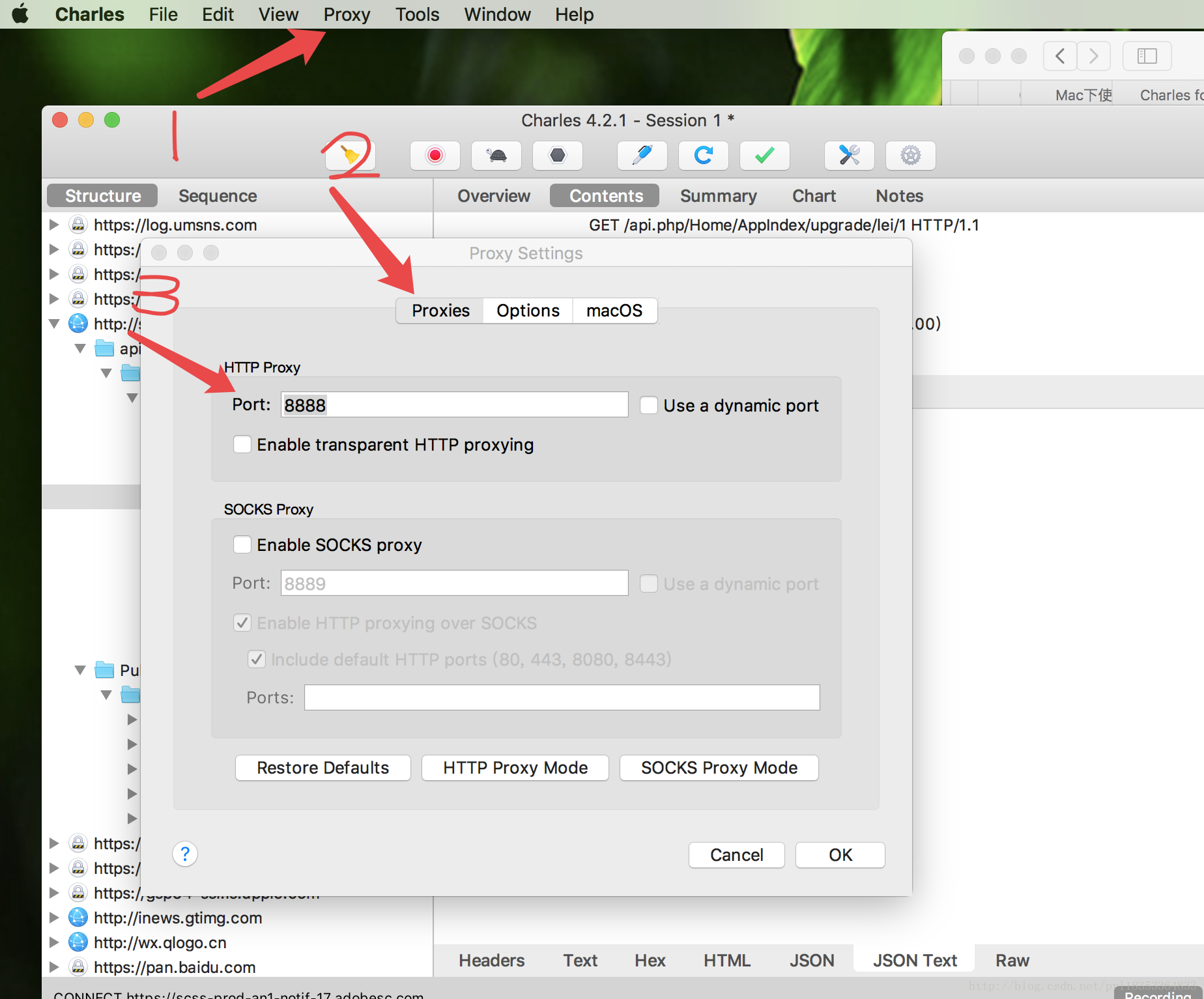The width and height of the screenshot is (1204, 999).
Task: Expand http://wx.qlogo.cn tree node
Action: point(55,942)
